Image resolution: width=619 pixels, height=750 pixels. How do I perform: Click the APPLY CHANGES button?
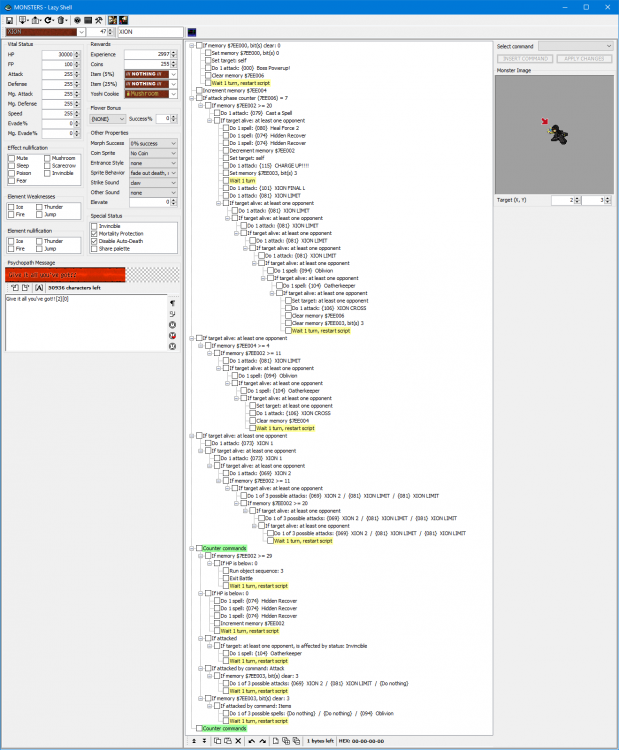click(x=584, y=58)
